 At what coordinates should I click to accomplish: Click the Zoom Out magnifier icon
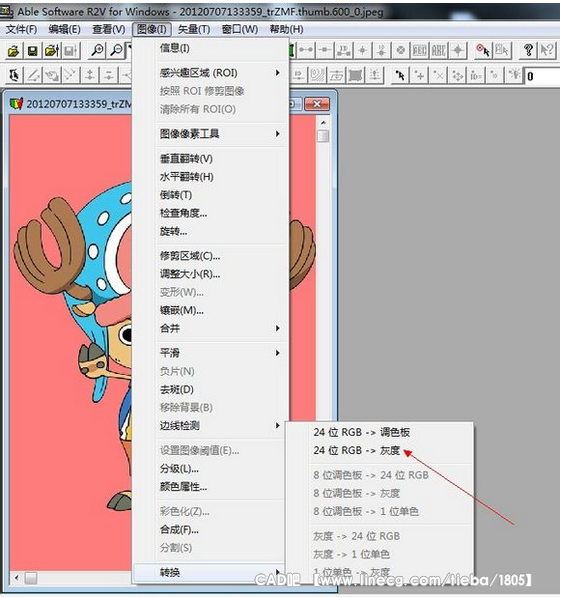(117, 51)
